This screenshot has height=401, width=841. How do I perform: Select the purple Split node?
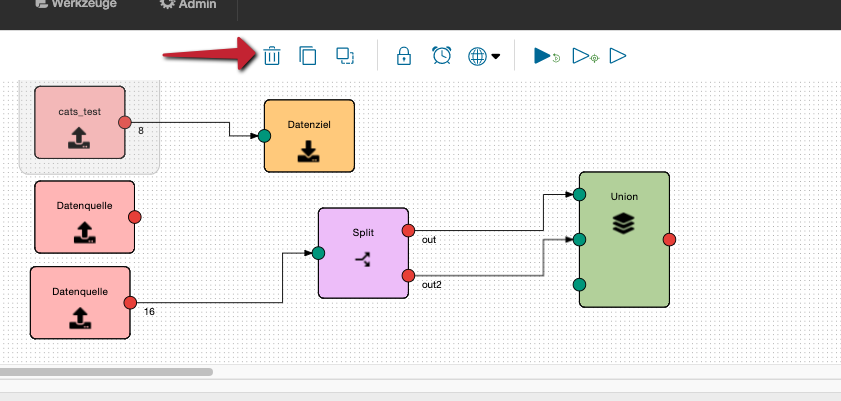363,253
